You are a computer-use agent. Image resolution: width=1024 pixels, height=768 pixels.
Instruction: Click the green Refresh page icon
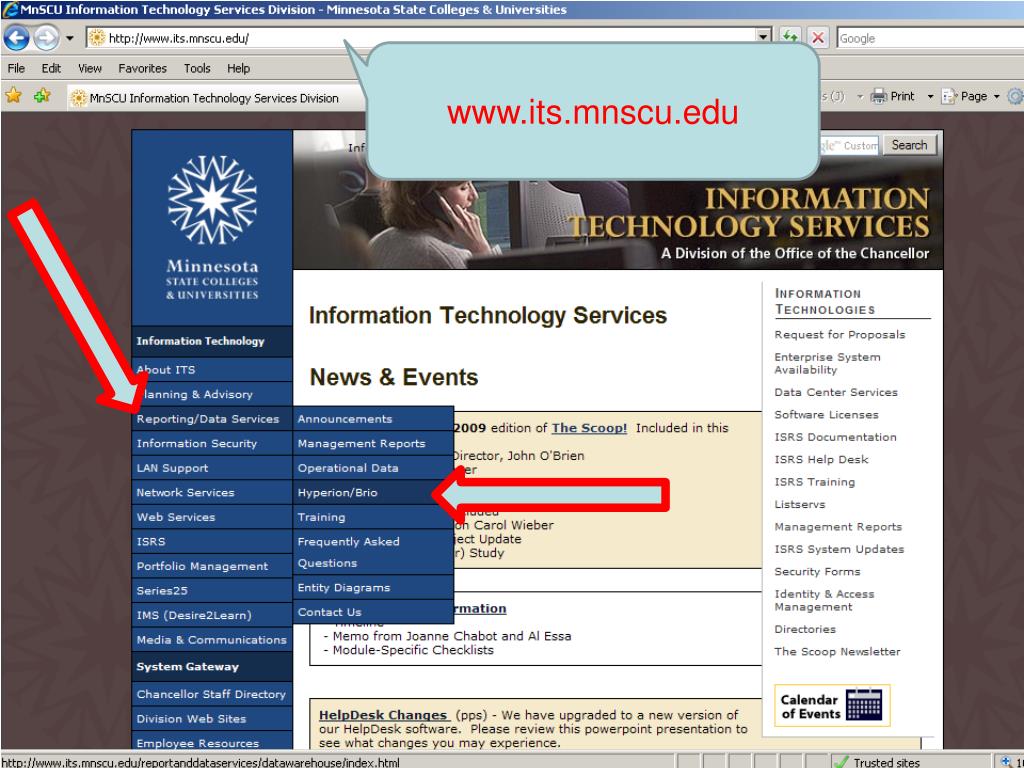point(790,37)
